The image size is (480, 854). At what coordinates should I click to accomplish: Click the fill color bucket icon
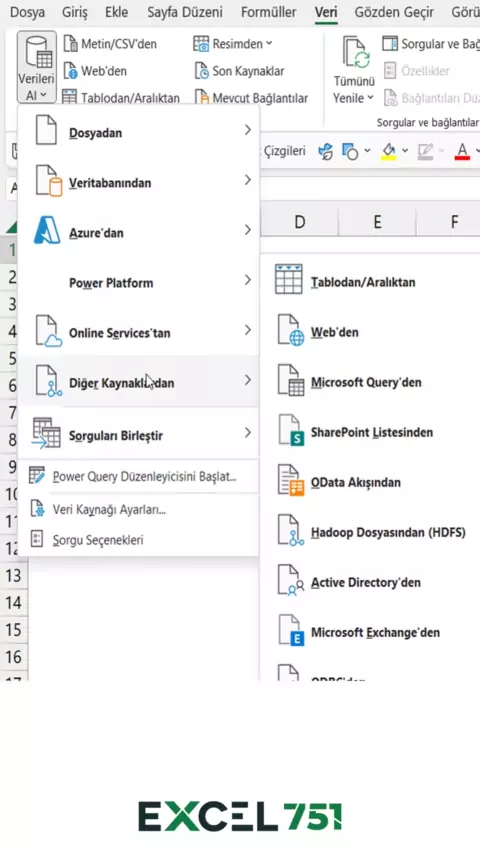[x=388, y=151]
